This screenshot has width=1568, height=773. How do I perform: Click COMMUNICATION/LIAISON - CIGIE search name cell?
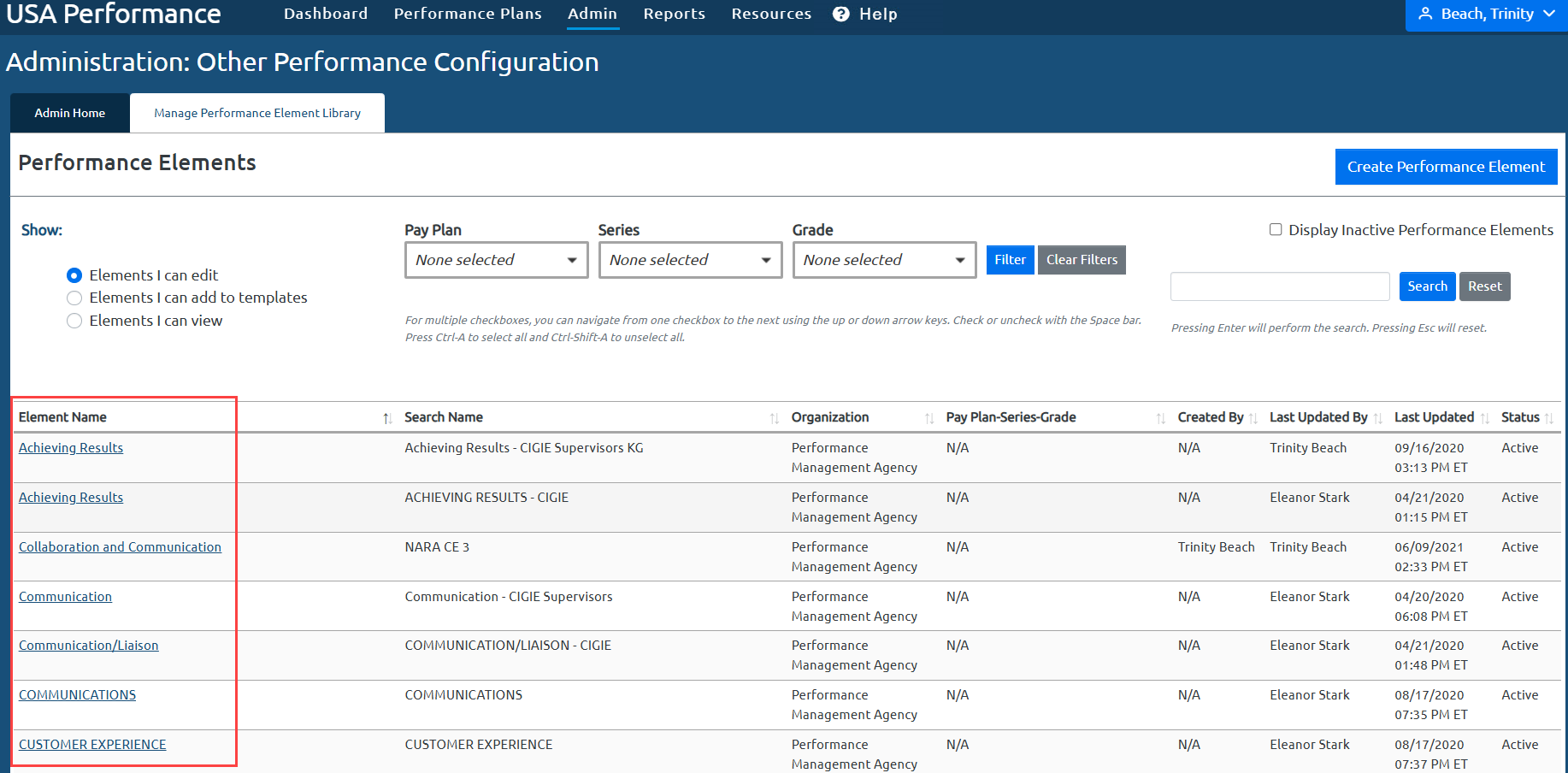508,646
